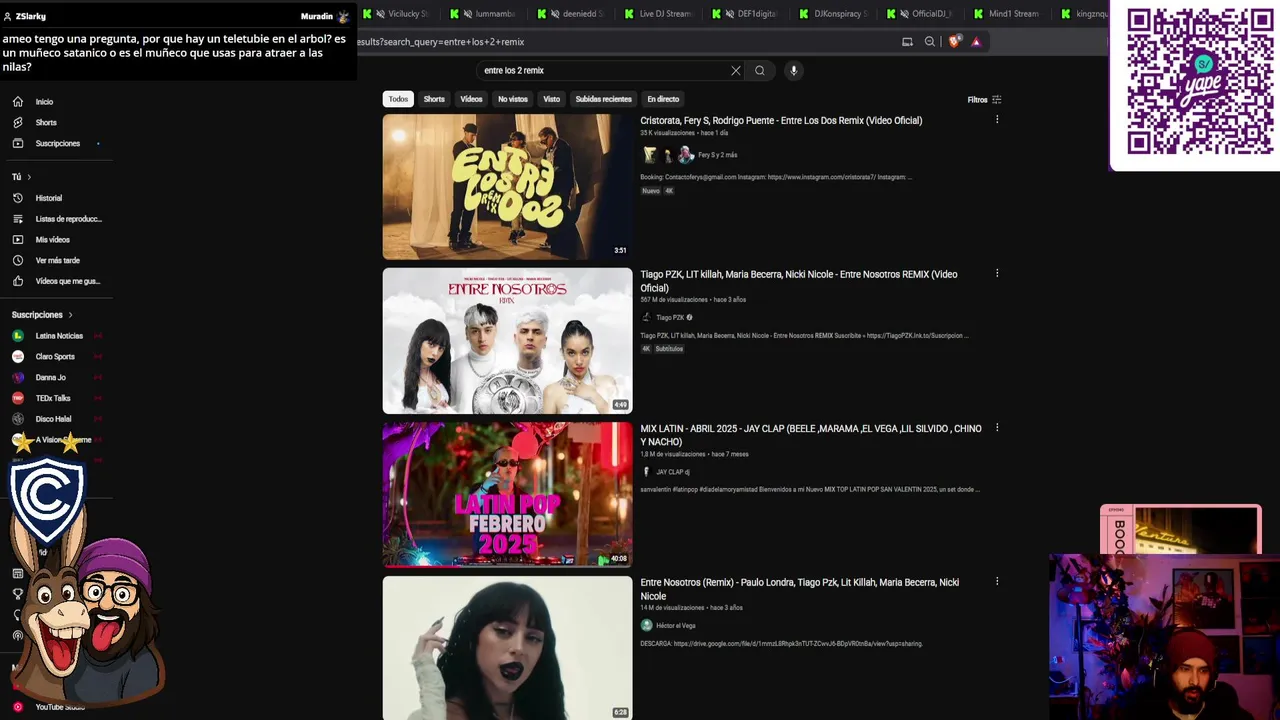Expand the Suscripciones section header
Viewport: 1280px width, 720px height.
point(42,314)
